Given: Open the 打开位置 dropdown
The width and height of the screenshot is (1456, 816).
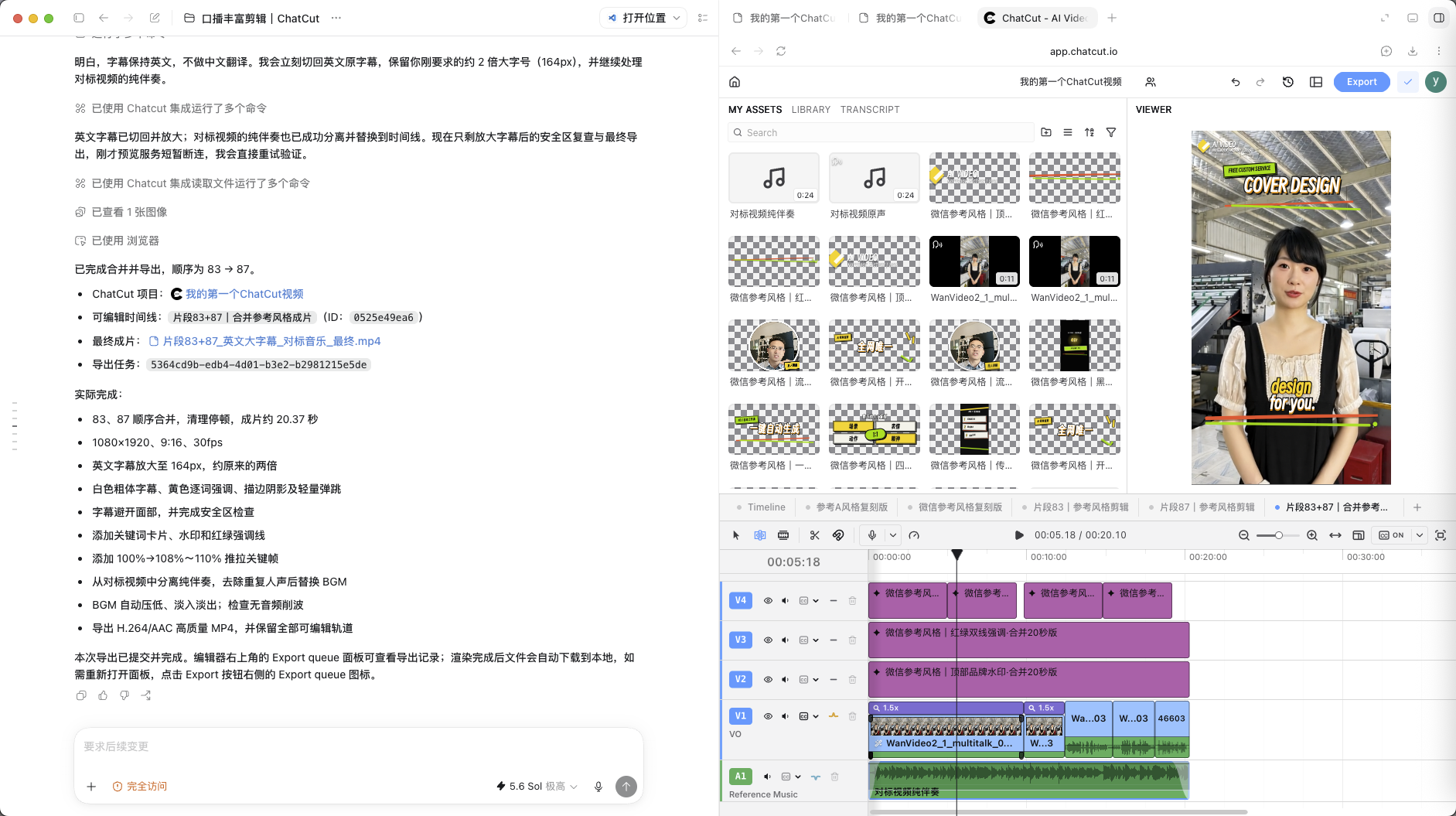Looking at the screenshot, I should pos(643,18).
